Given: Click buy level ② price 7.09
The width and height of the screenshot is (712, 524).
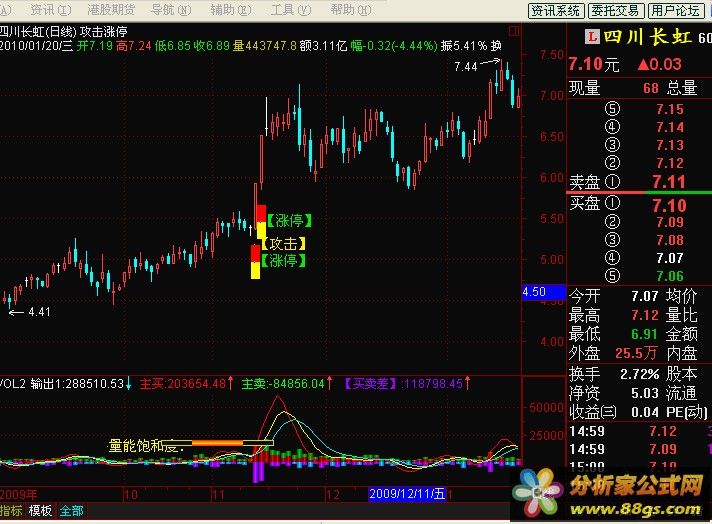Looking at the screenshot, I should [670, 222].
